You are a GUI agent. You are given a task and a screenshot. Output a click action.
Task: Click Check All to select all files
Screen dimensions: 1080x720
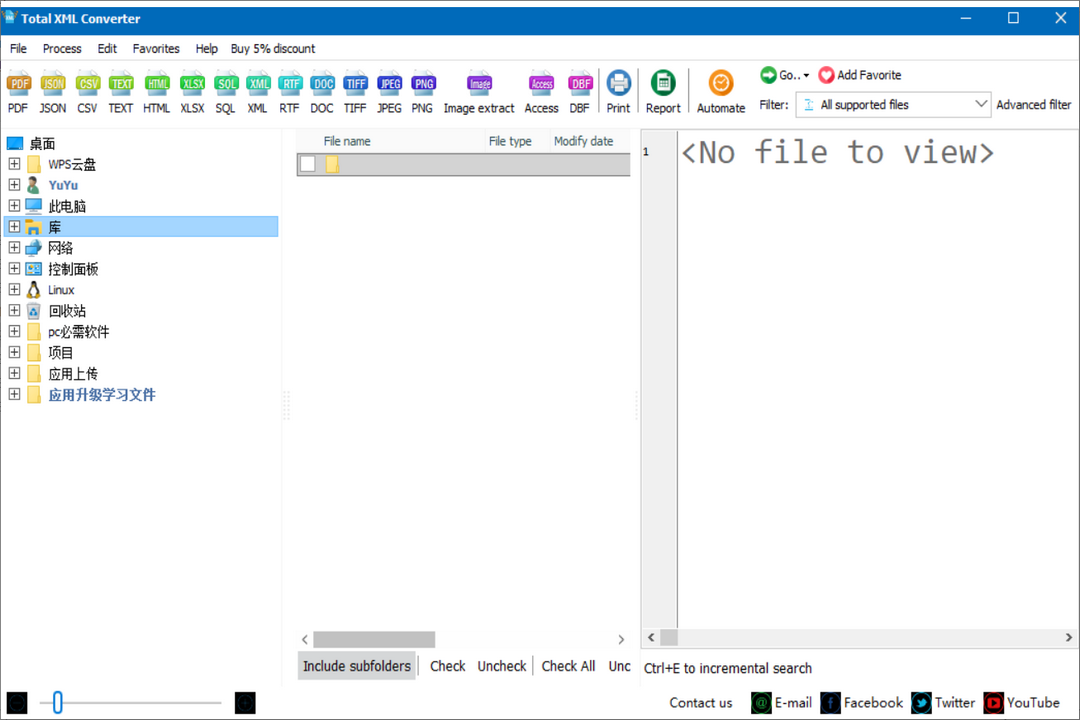pyautogui.click(x=568, y=665)
